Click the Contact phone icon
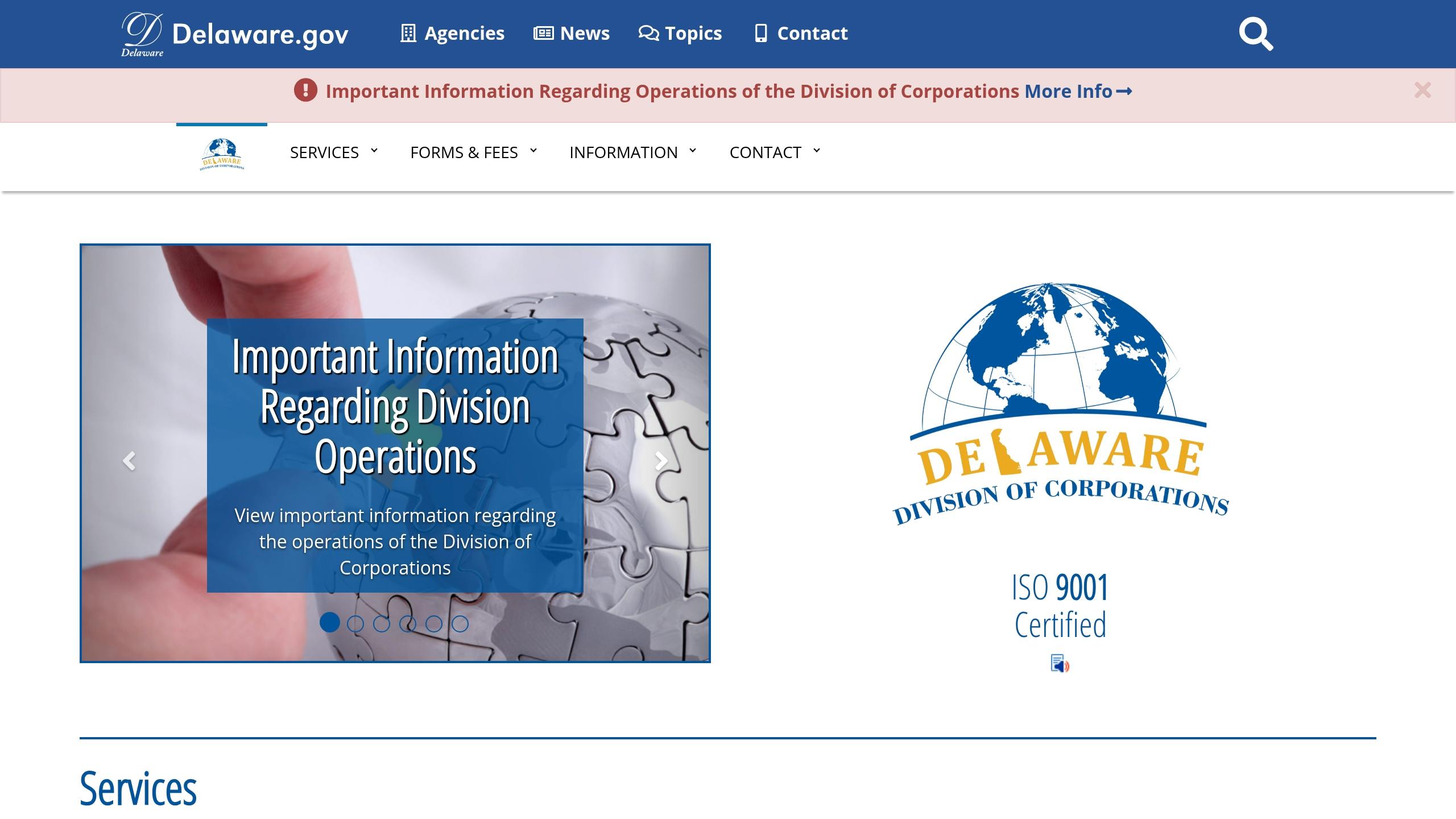Screen dimensions: 1456x819 (760, 34)
